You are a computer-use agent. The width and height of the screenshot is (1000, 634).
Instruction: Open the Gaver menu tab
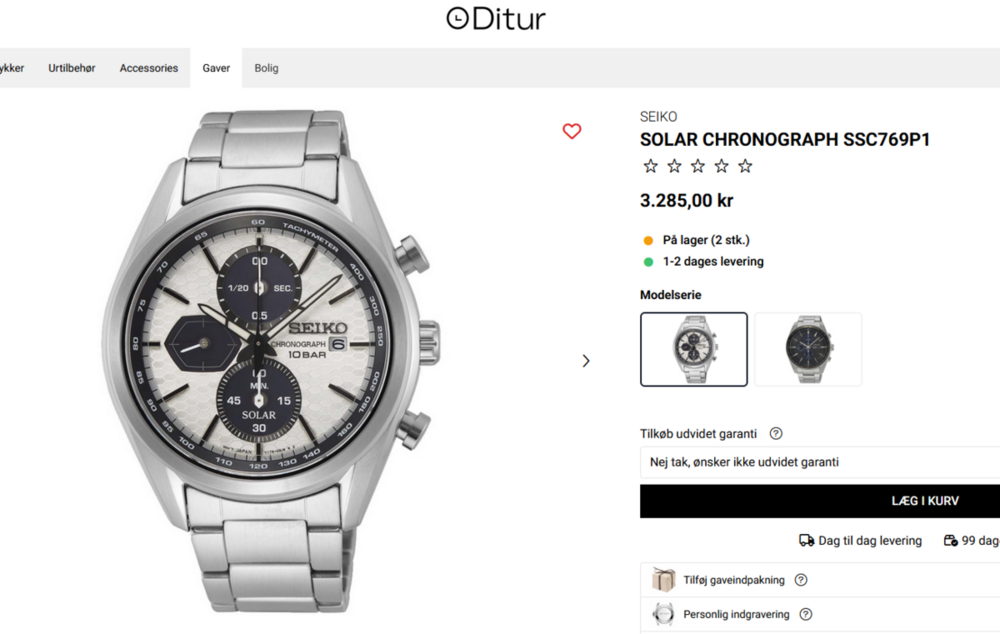pyautogui.click(x=216, y=68)
